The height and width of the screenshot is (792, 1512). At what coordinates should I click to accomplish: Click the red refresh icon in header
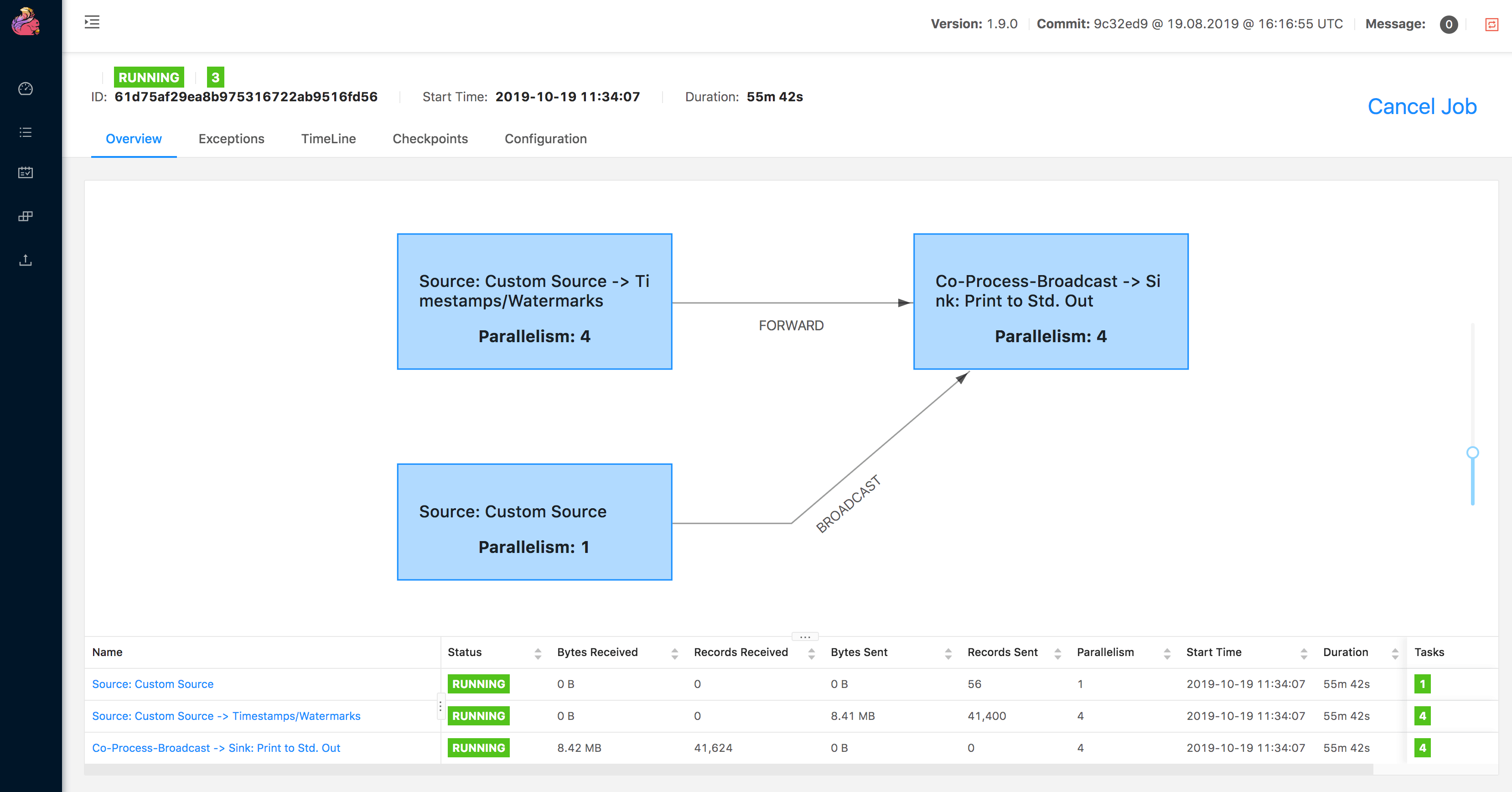(x=1491, y=24)
